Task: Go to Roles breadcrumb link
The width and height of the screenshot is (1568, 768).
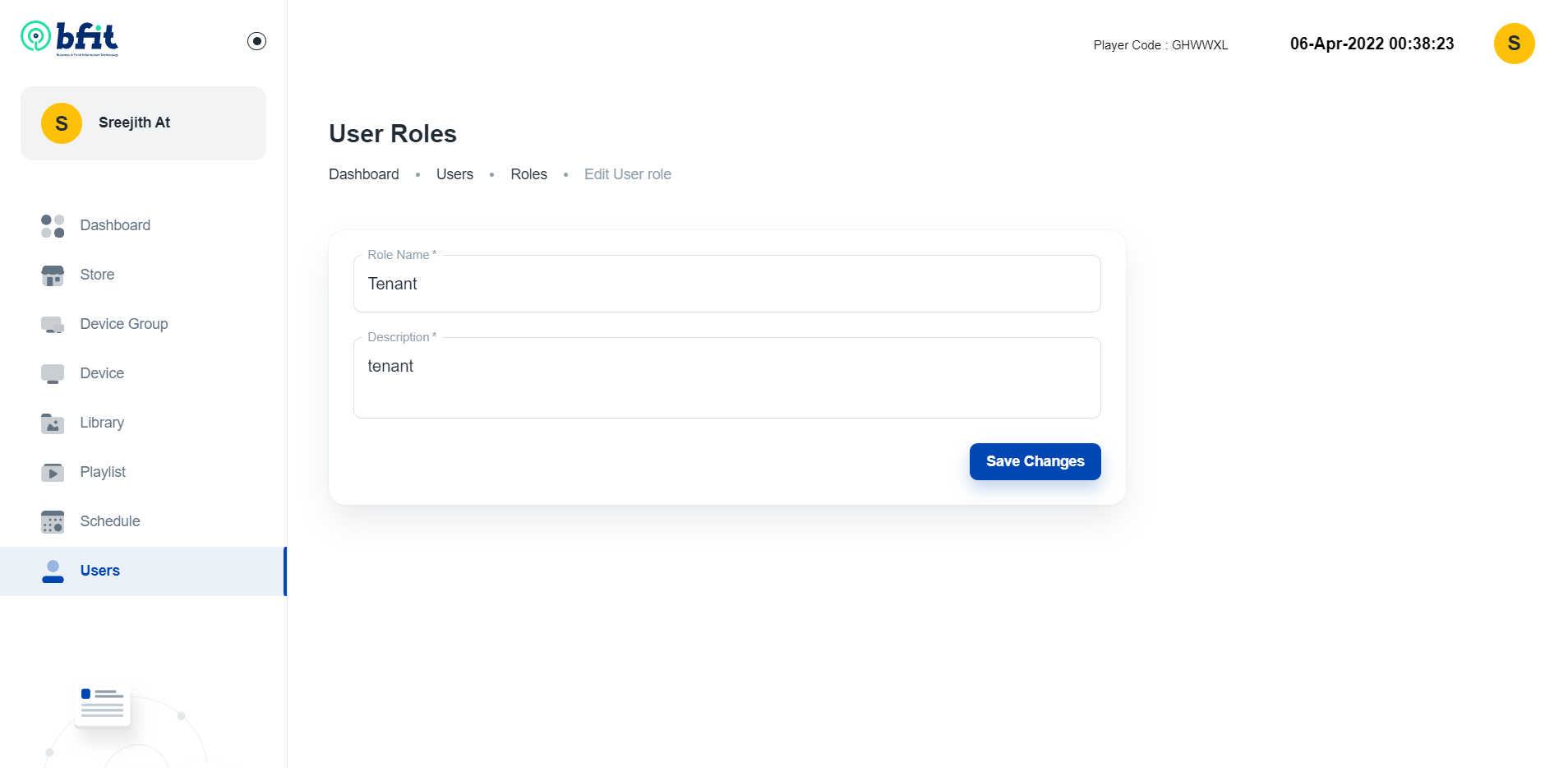Action: [x=528, y=174]
